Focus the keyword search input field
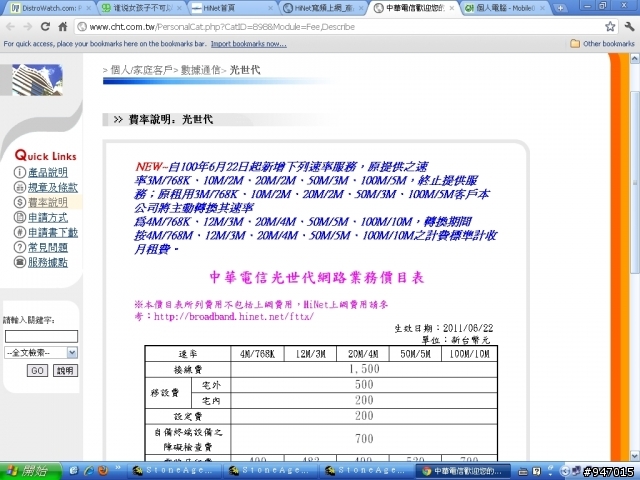640x480 pixels. [x=41, y=336]
